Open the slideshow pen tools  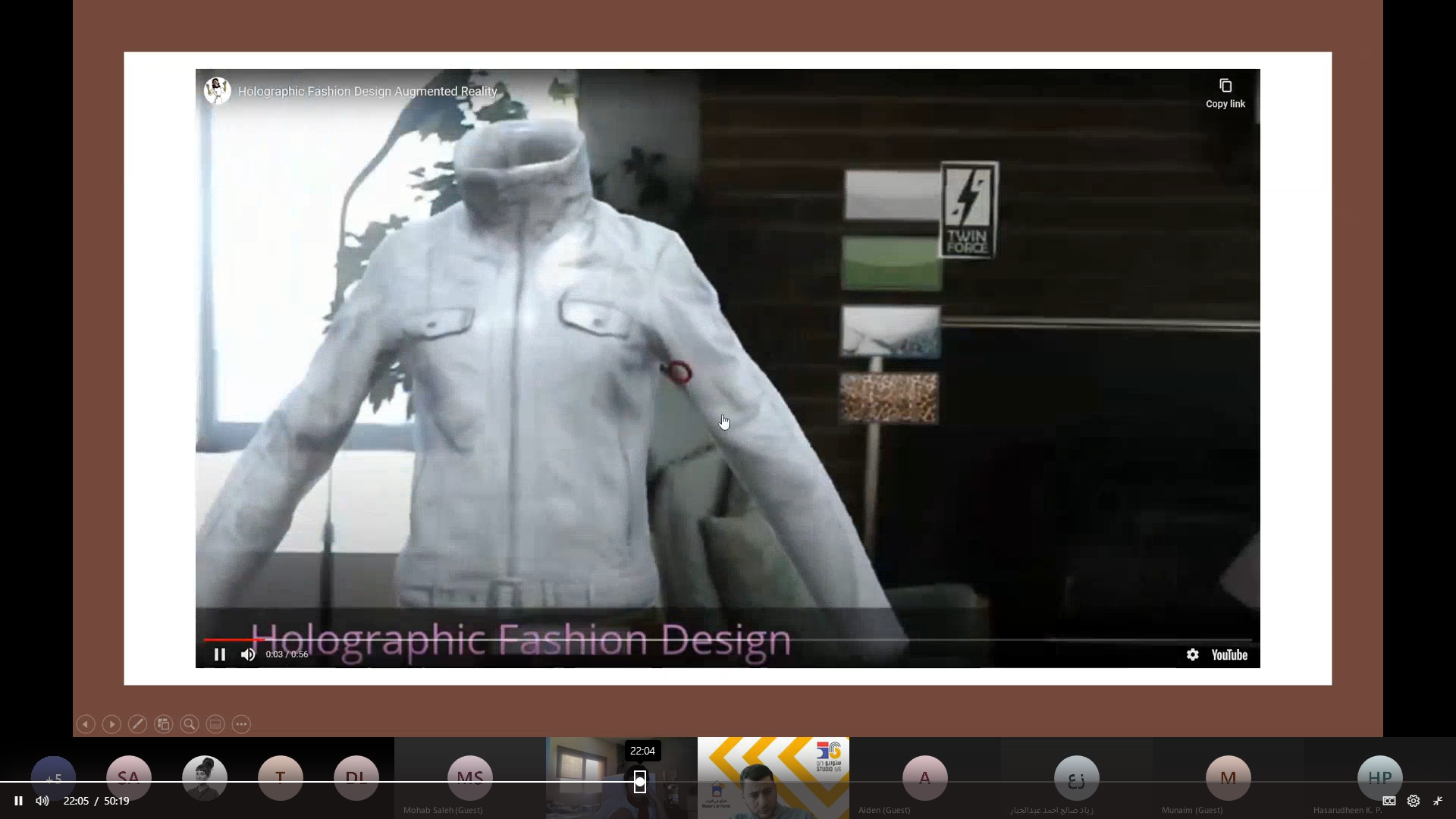[x=137, y=724]
